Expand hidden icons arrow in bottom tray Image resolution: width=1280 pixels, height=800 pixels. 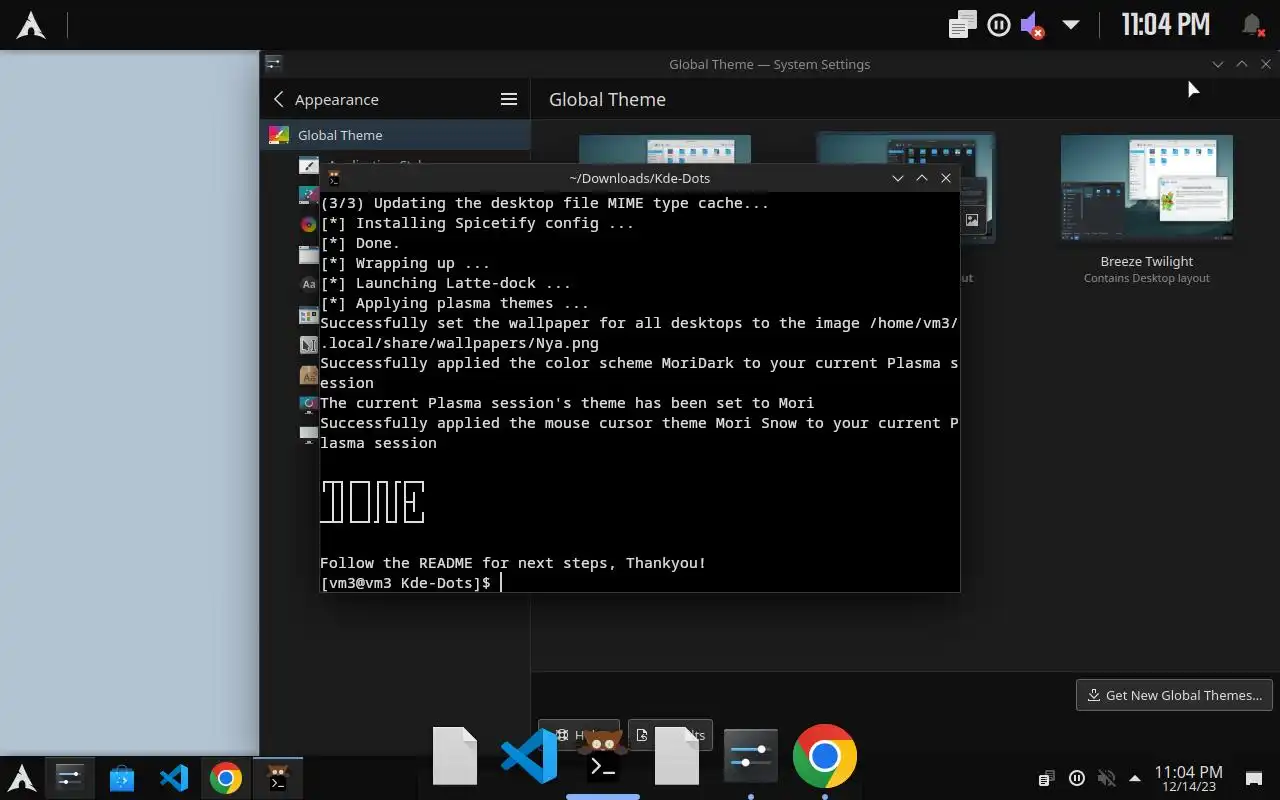pyautogui.click(x=1135, y=778)
